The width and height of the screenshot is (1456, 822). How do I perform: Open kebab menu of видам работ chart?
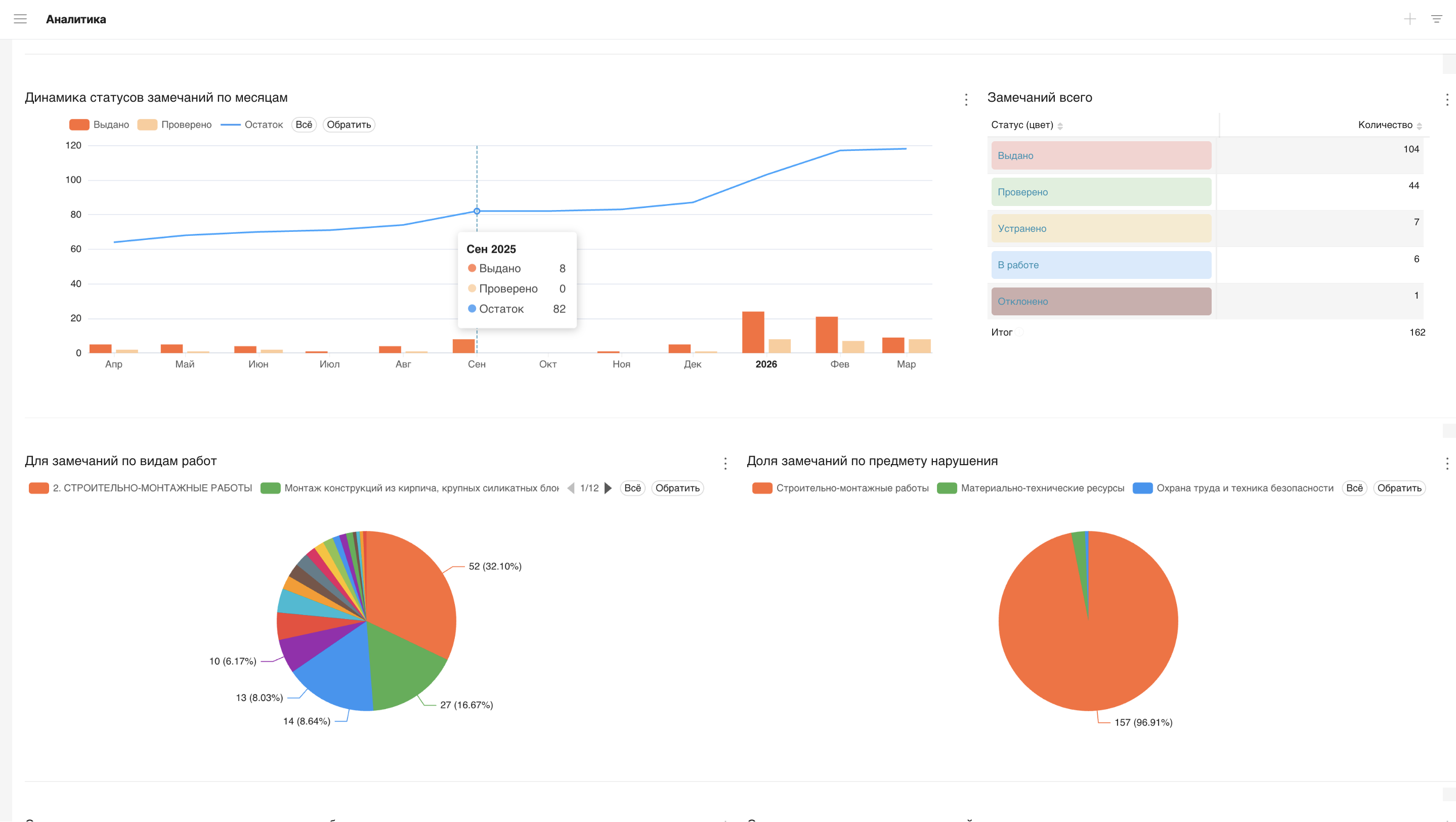point(725,464)
